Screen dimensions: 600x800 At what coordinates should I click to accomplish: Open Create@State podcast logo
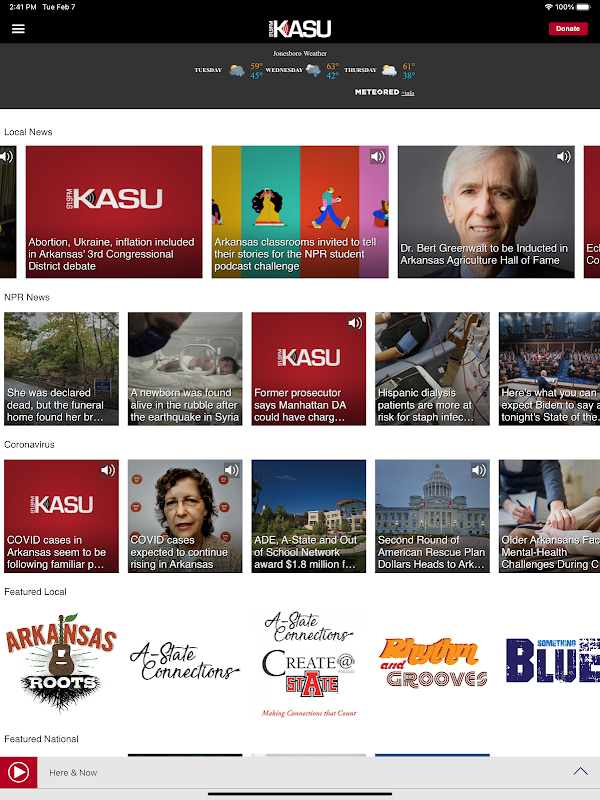click(x=309, y=663)
